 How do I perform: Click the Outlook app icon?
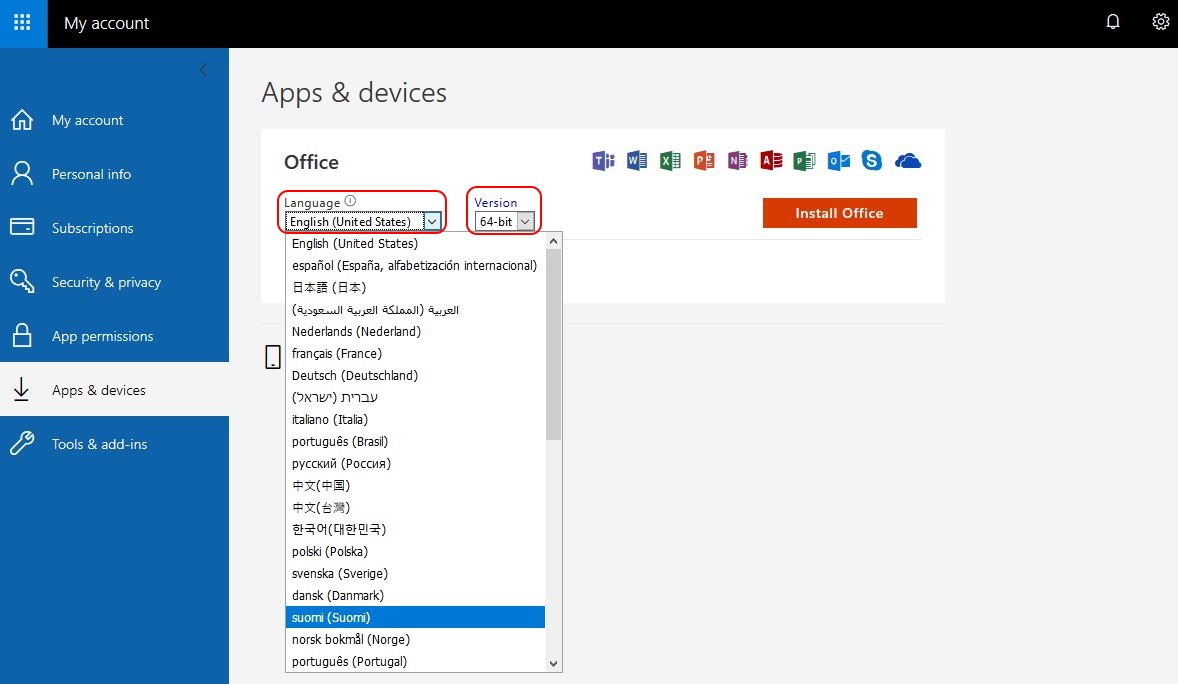(x=838, y=161)
